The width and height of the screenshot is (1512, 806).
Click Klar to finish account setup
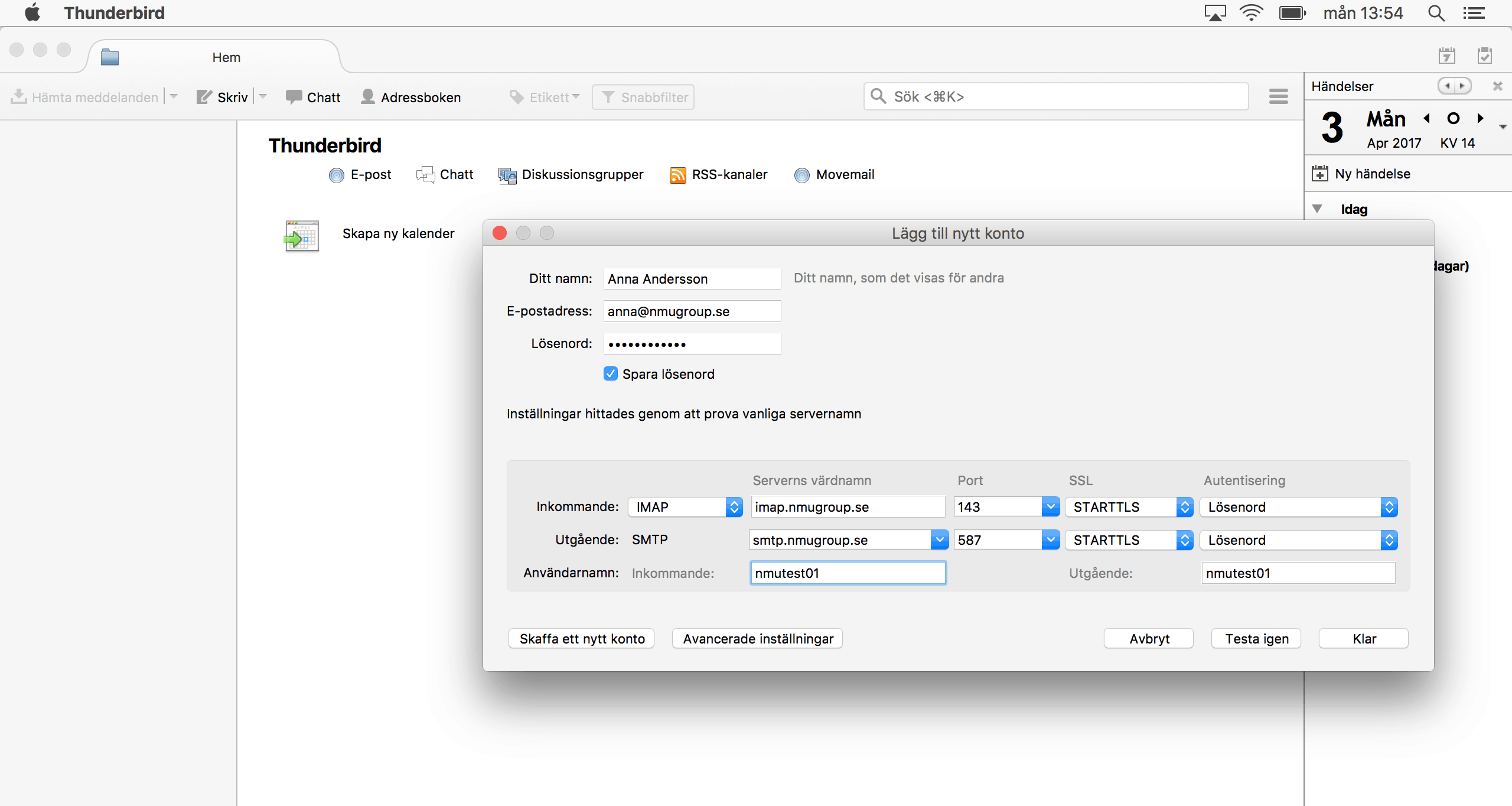pos(1364,638)
